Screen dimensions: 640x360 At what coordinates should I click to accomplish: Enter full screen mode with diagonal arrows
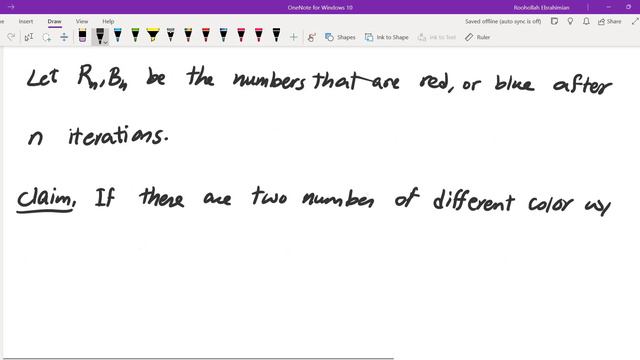[635, 21]
